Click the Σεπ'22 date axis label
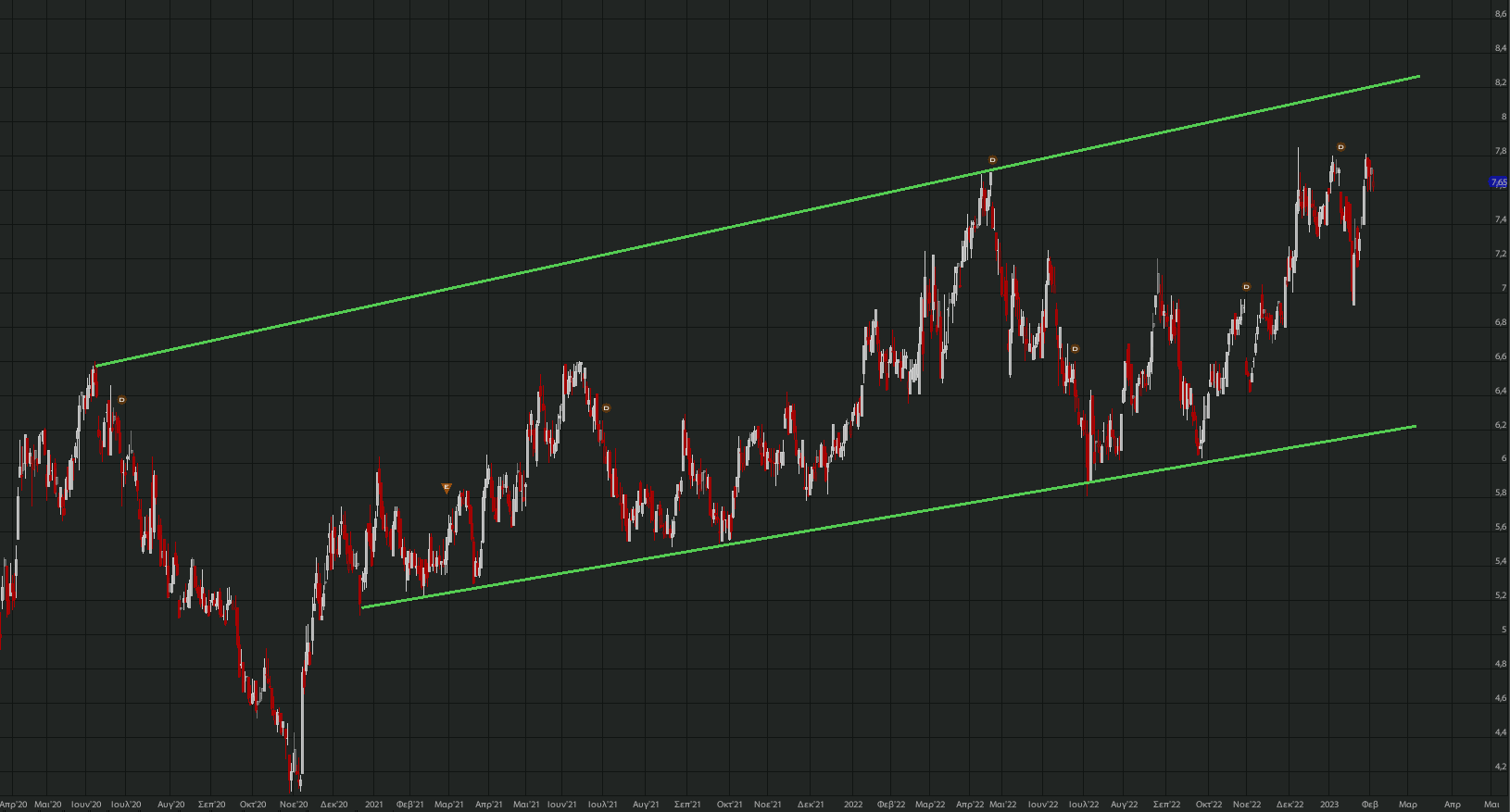This screenshot has height=812, width=1510. pos(1167,805)
